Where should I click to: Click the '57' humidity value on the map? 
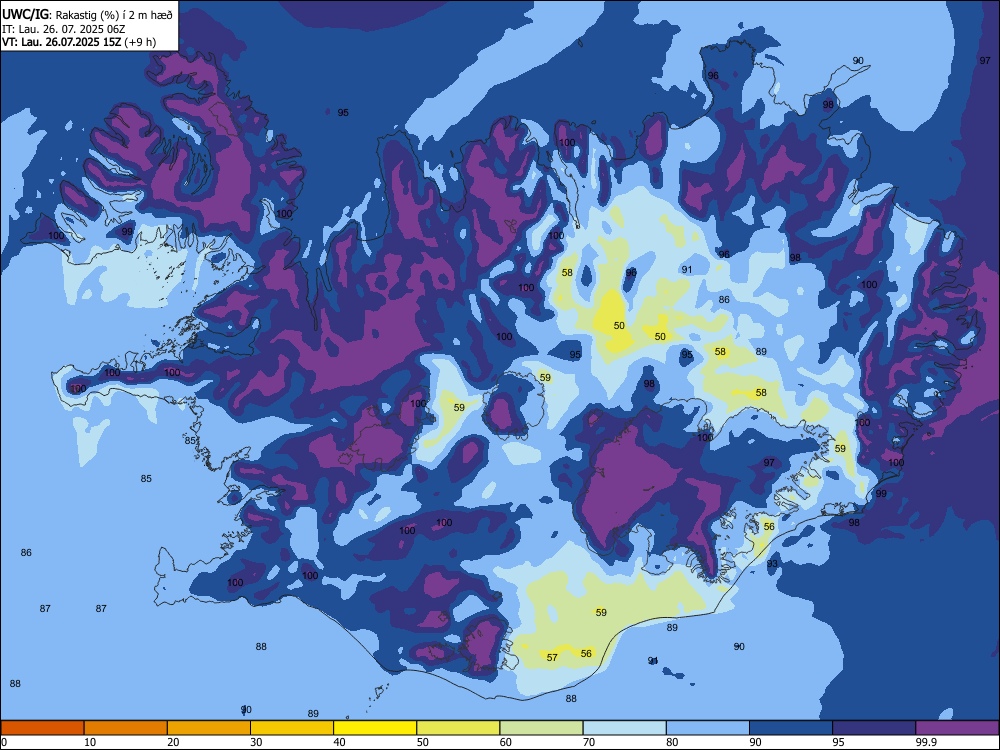[552, 658]
